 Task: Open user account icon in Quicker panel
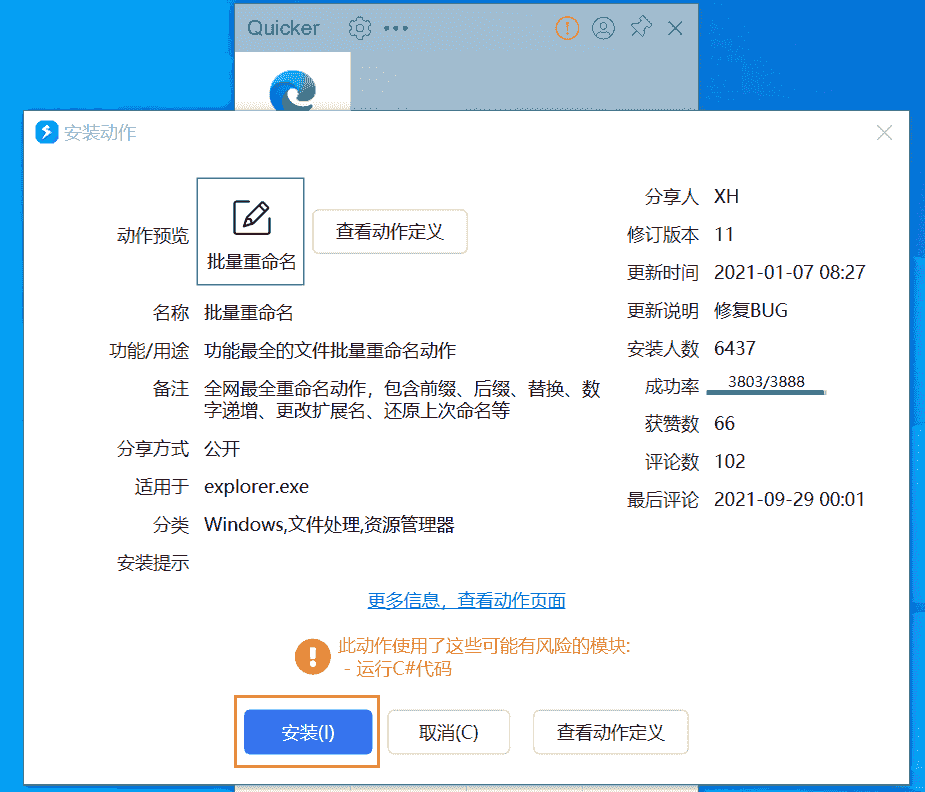[603, 28]
